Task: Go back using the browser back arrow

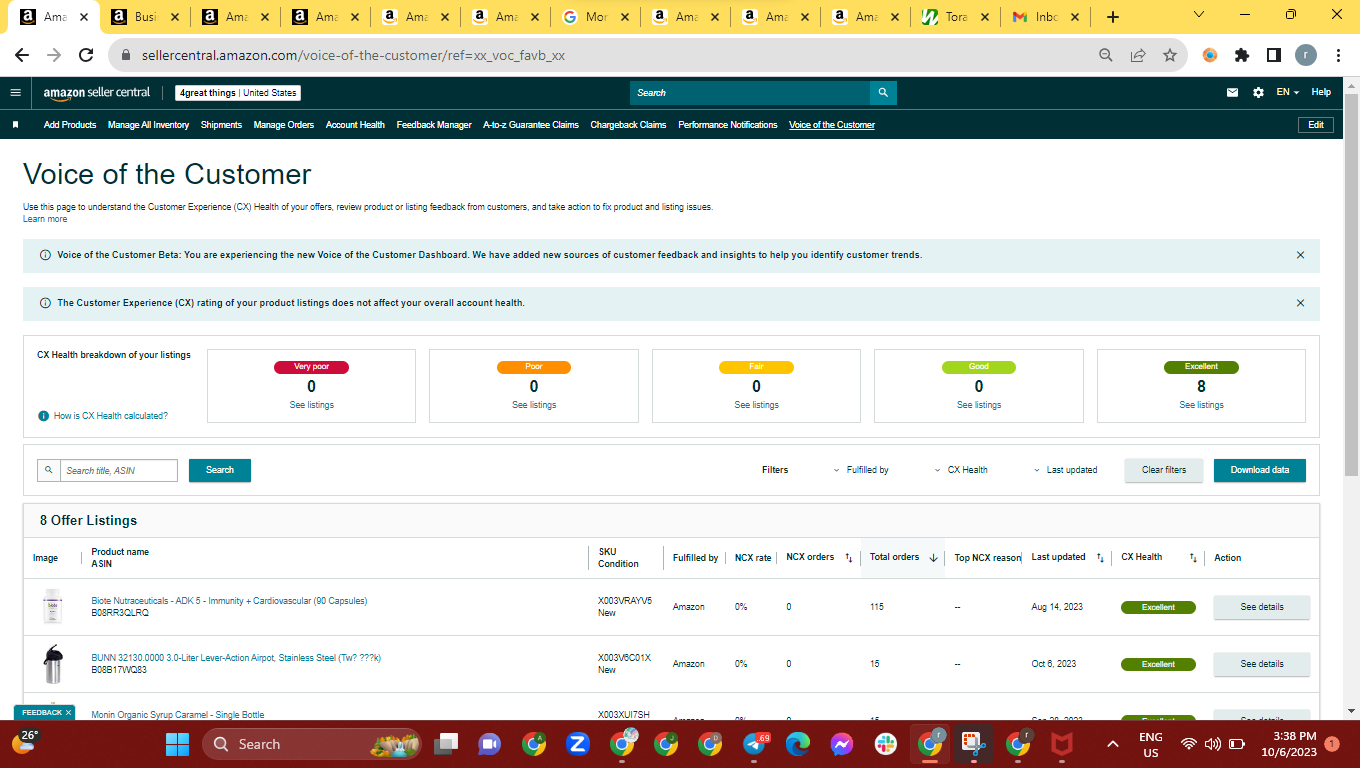Action: (x=22, y=55)
